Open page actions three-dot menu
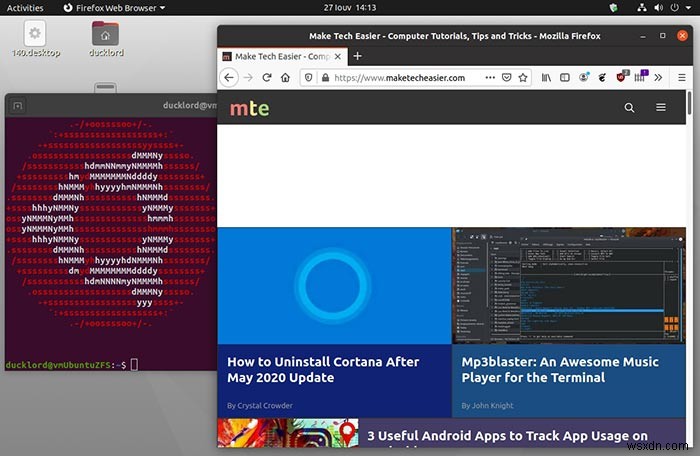 click(490, 78)
